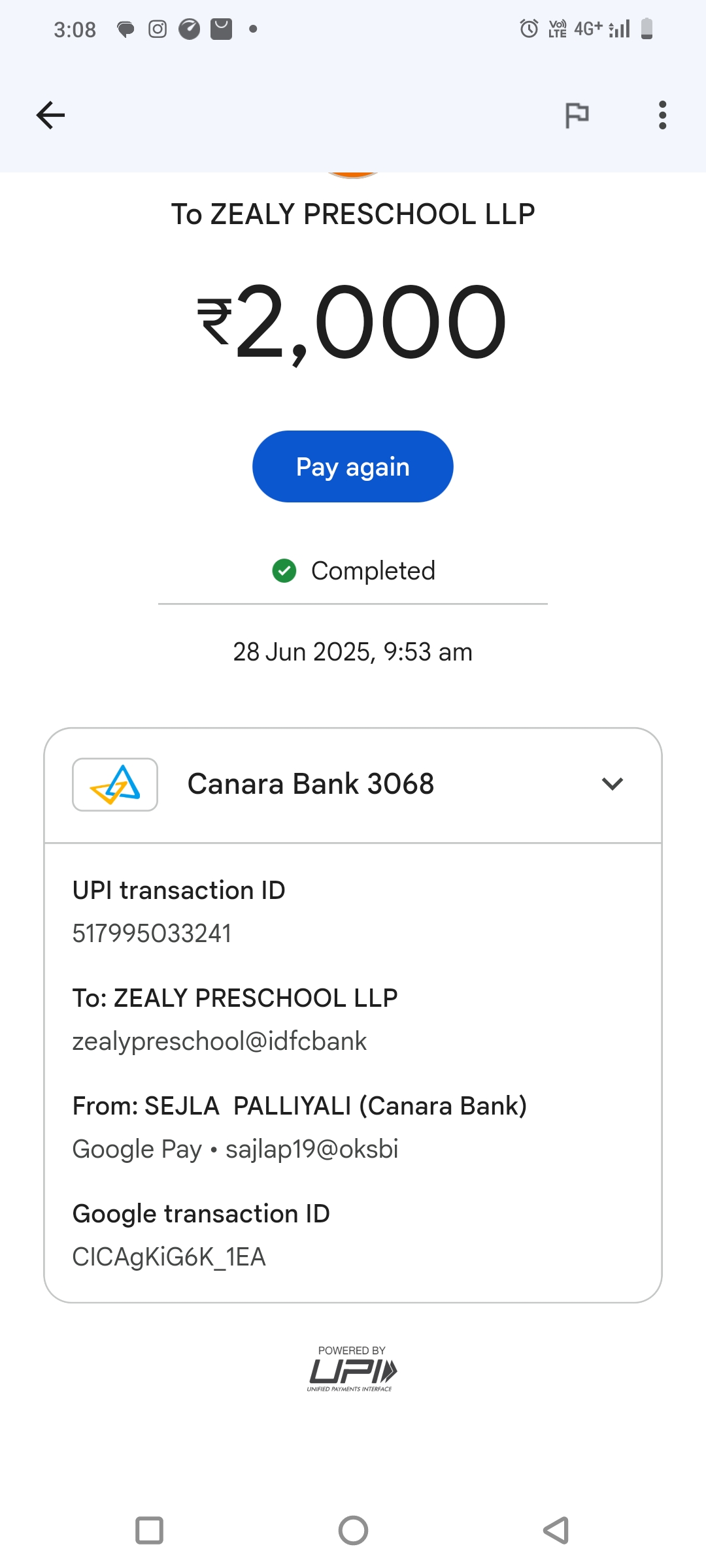Image resolution: width=706 pixels, height=1568 pixels.
Task: Tap the Instagram notification icon
Action: point(158,29)
